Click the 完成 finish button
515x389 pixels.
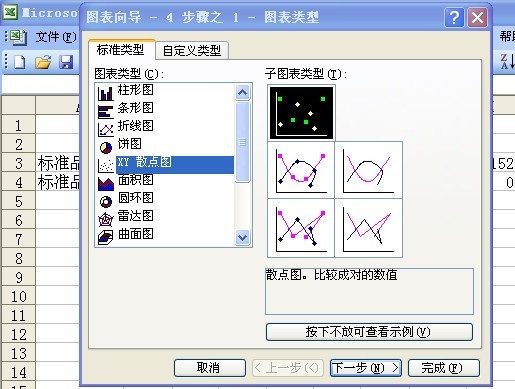tap(443, 368)
